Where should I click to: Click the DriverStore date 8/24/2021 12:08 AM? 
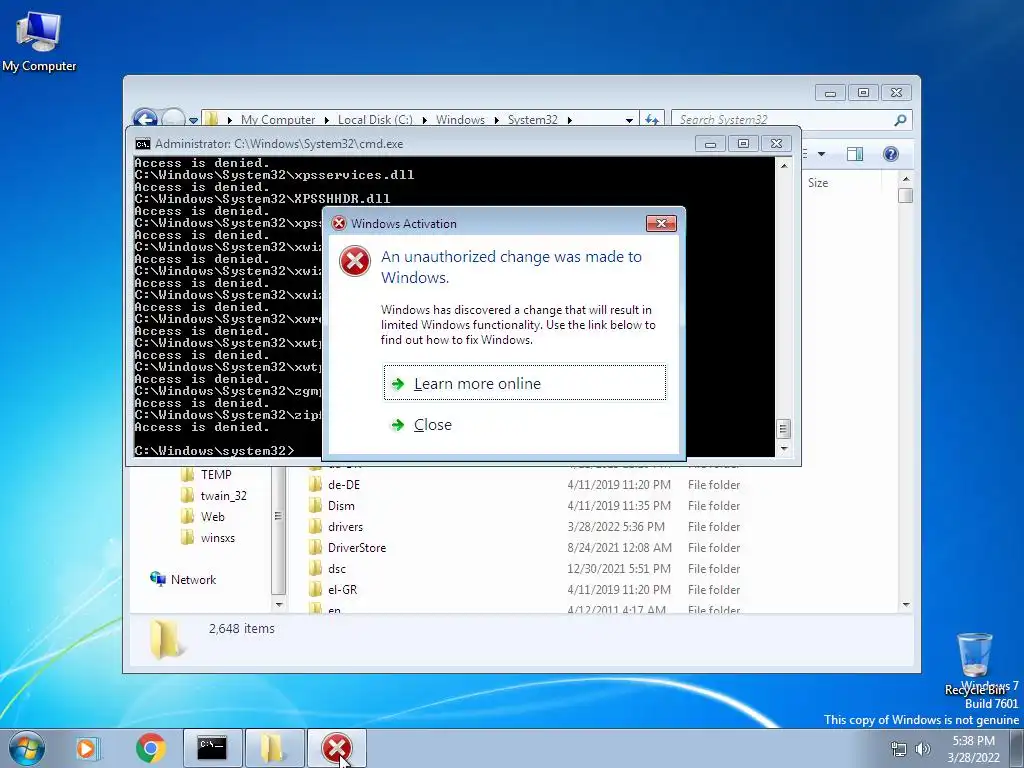pos(619,547)
